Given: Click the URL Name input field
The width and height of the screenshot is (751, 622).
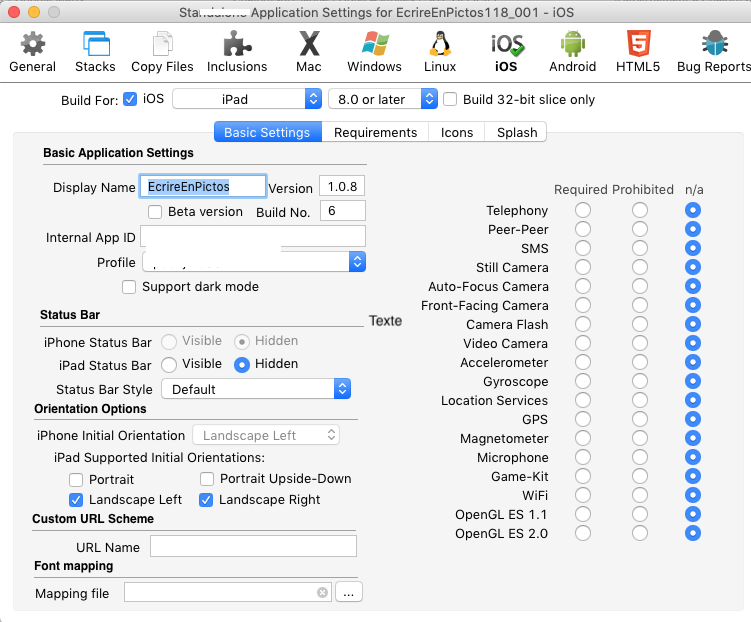Looking at the screenshot, I should pos(253,546).
